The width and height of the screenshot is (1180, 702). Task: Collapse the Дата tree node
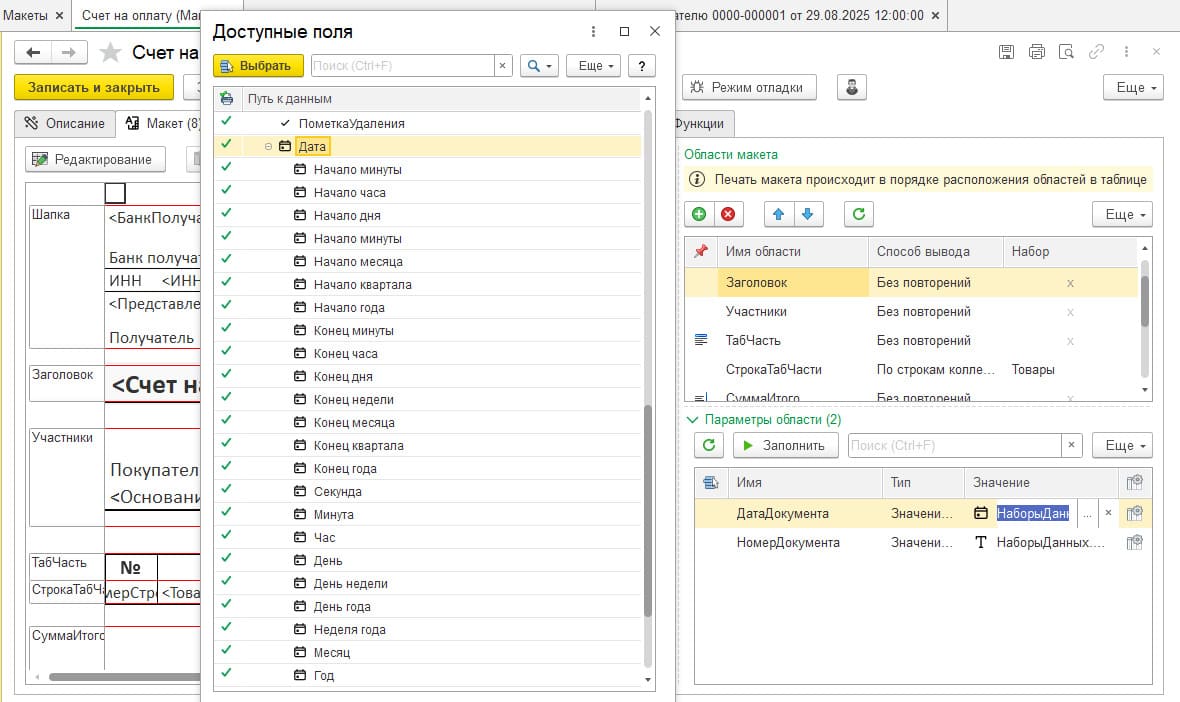(x=268, y=146)
